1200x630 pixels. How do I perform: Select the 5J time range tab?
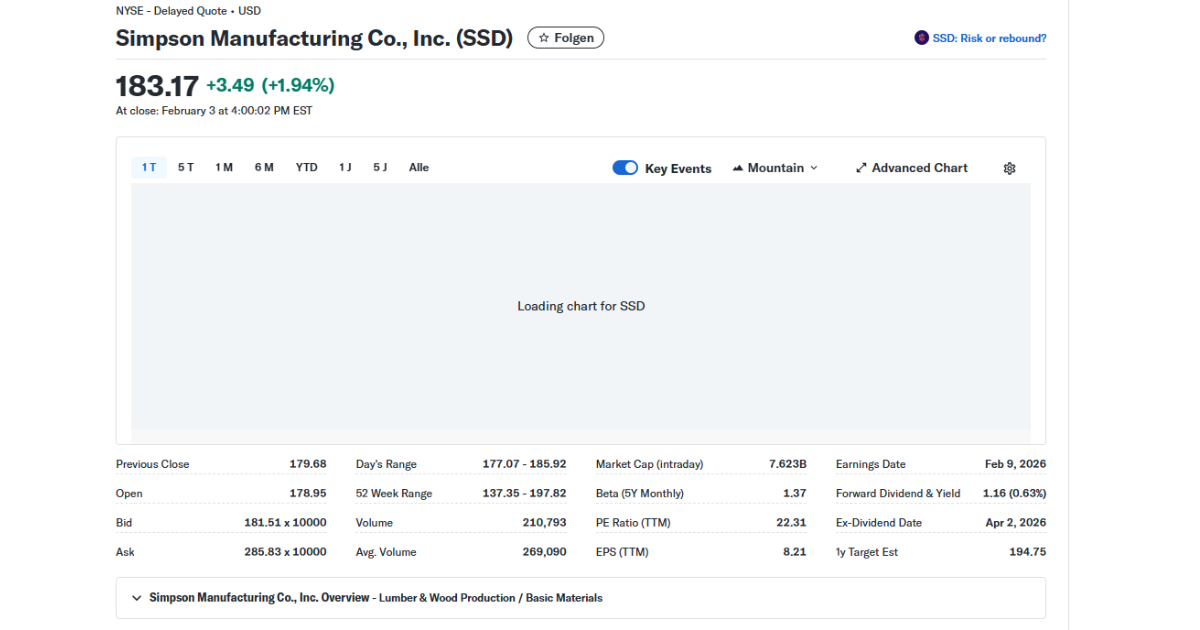[379, 167]
